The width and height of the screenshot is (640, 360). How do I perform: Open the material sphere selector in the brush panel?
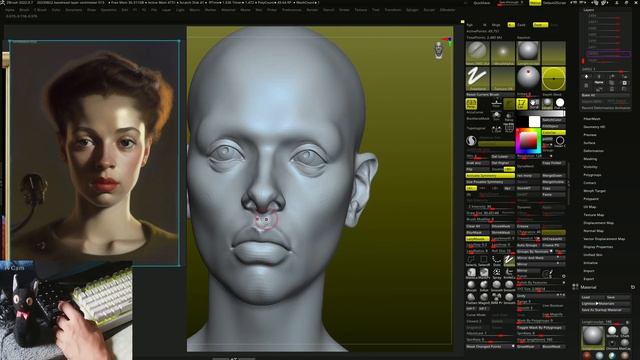(x=528, y=53)
